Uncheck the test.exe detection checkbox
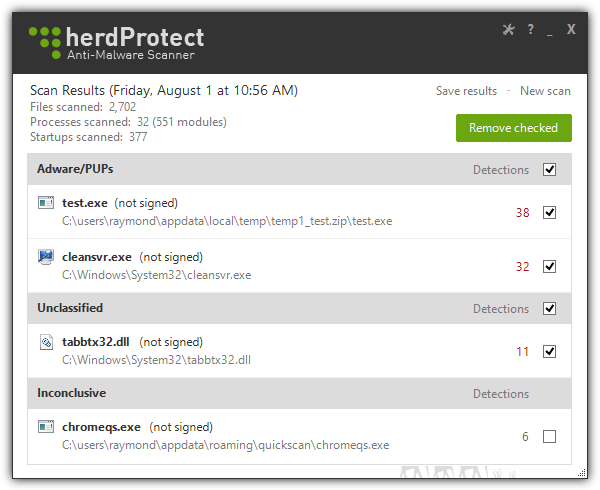 549,212
